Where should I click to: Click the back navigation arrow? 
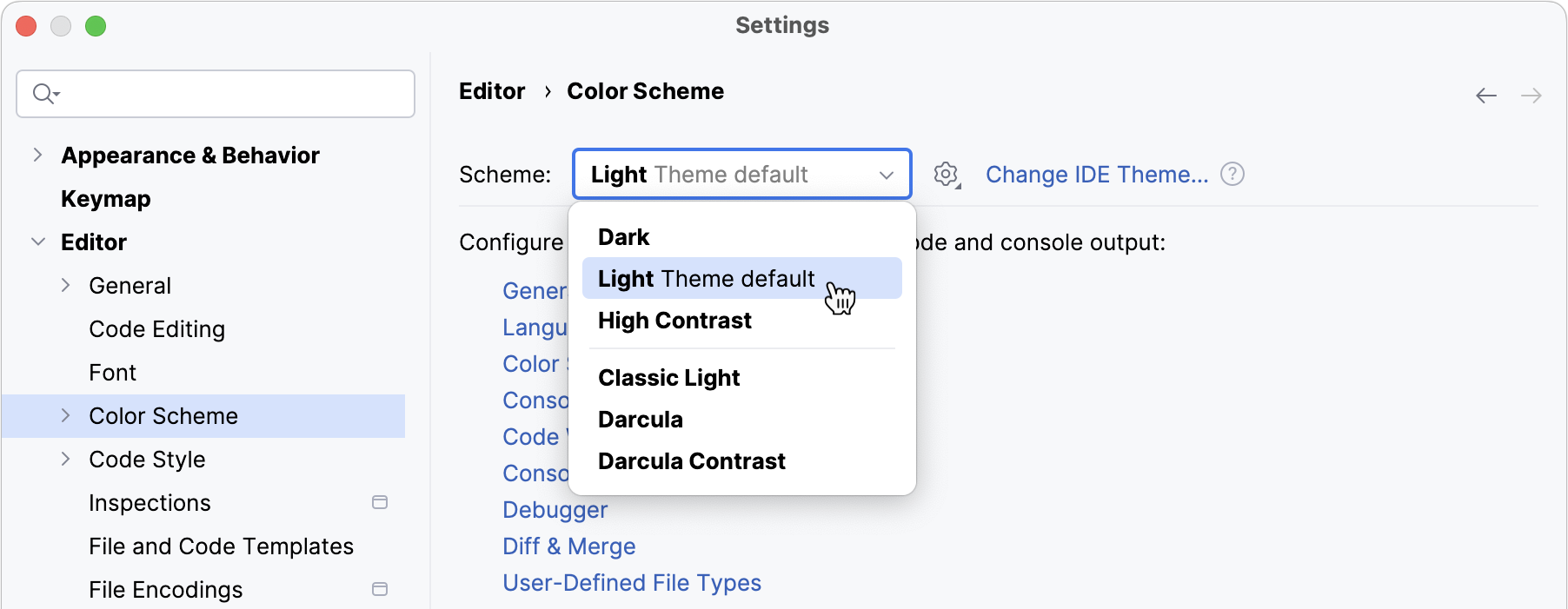pos(1486,96)
